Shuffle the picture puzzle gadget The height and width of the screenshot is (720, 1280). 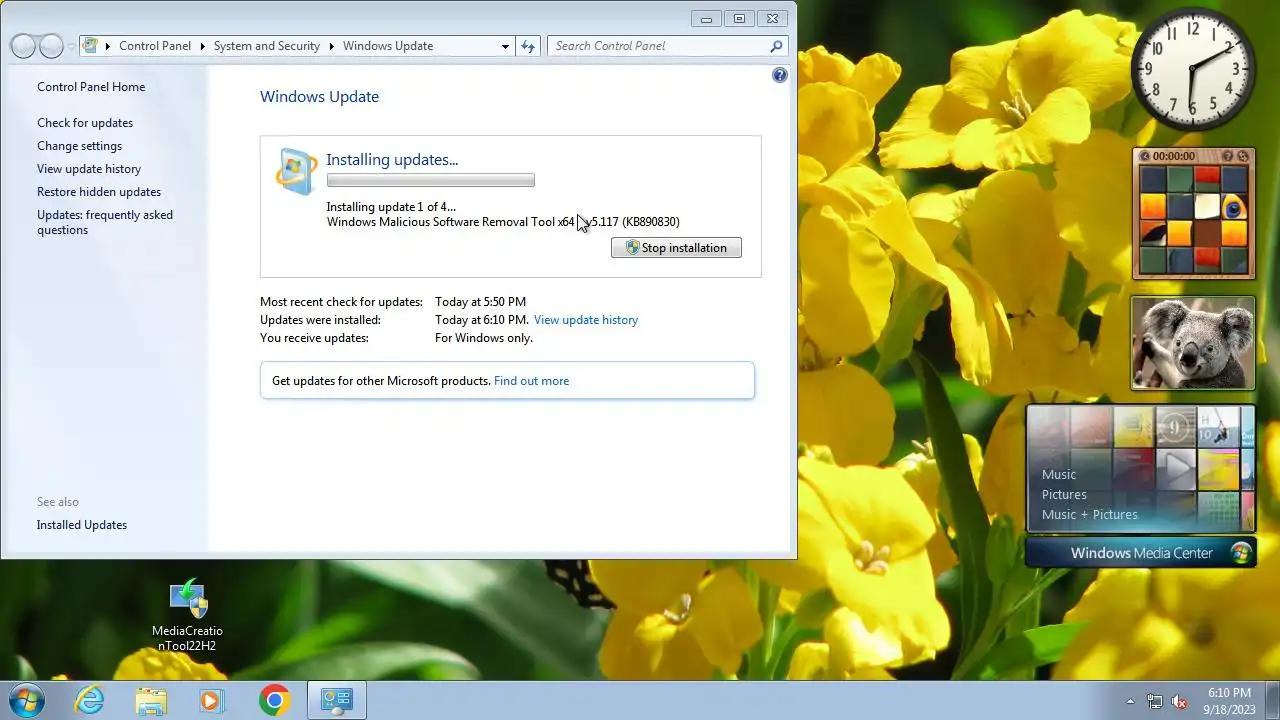(1243, 156)
